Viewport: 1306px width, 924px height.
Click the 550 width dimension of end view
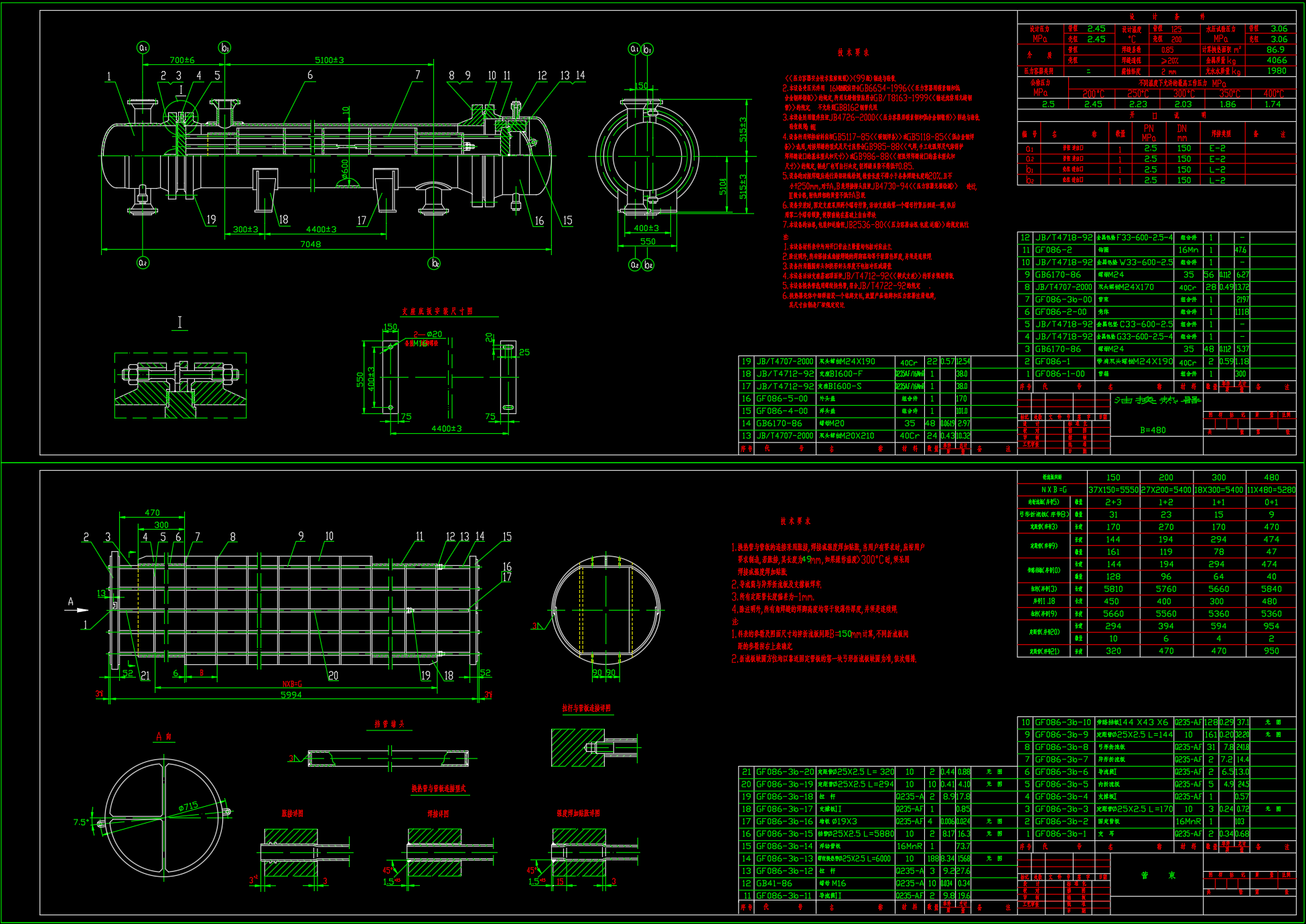(648, 242)
